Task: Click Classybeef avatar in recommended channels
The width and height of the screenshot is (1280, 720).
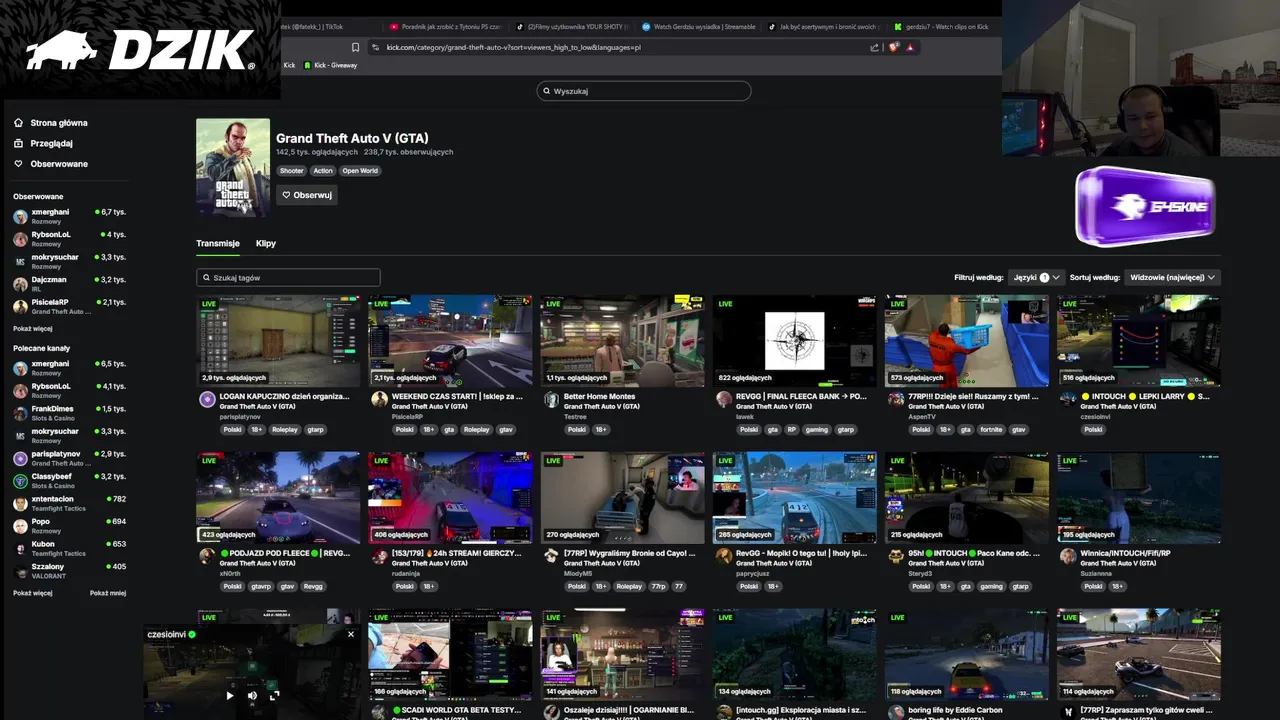Action: (x=20, y=480)
